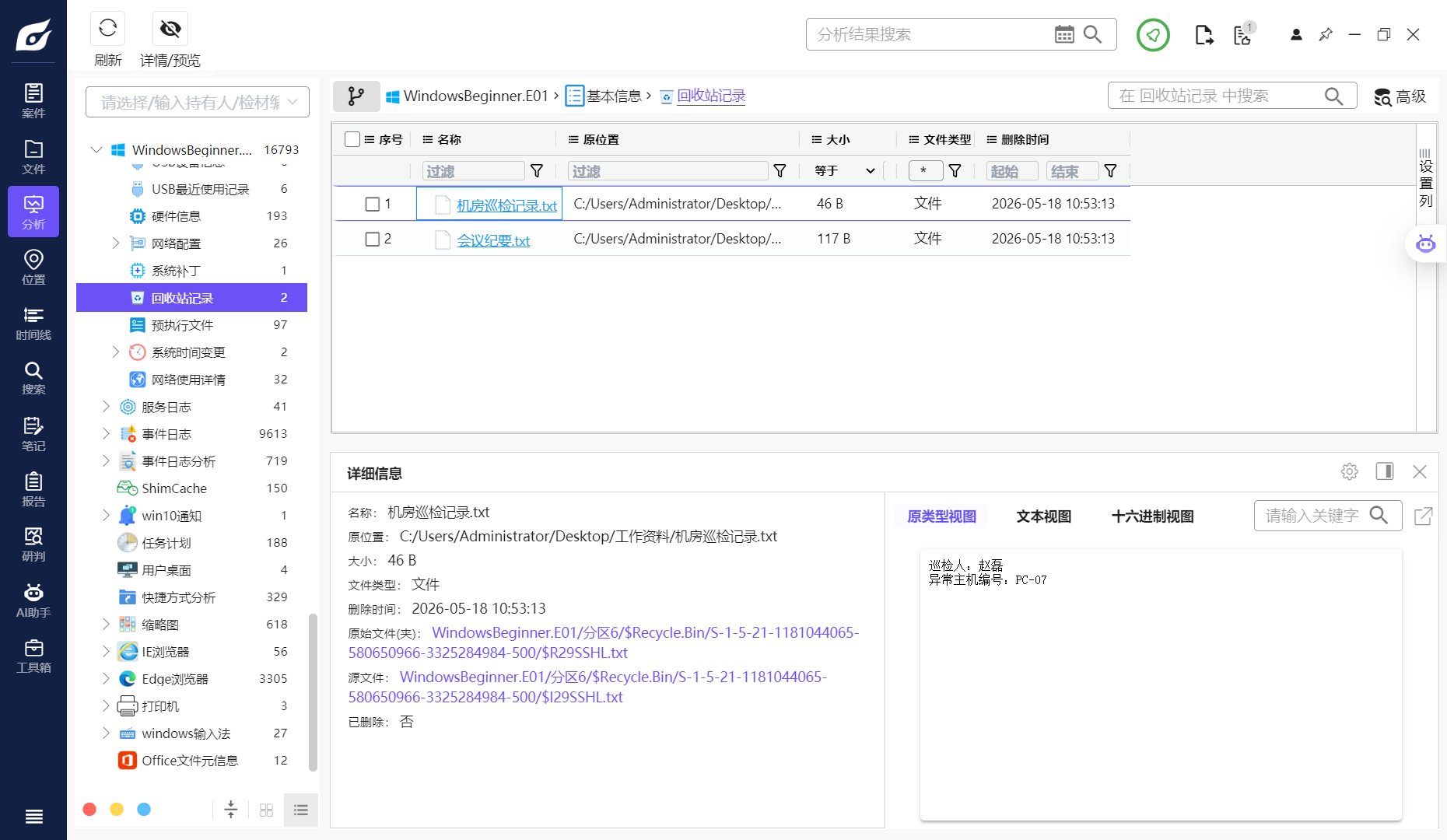Click the green circular shield icon
This screenshot has width=1447, height=840.
[1153, 35]
